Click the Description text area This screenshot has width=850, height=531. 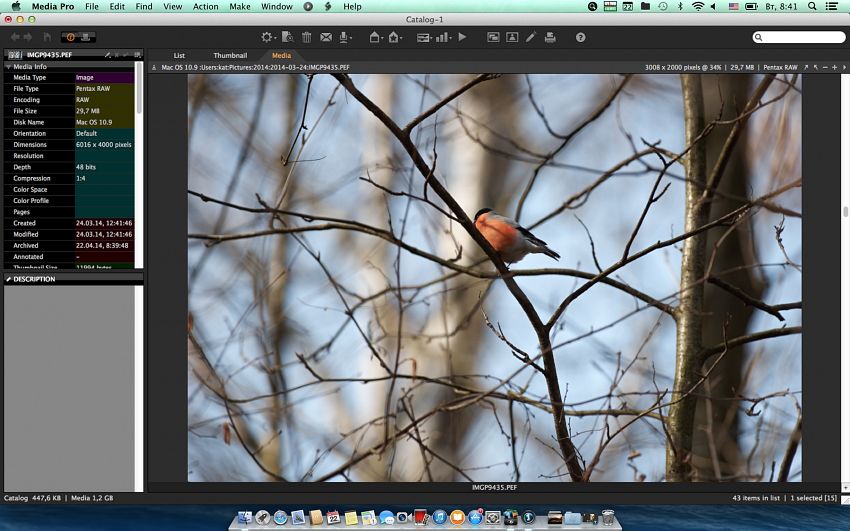tap(69, 388)
